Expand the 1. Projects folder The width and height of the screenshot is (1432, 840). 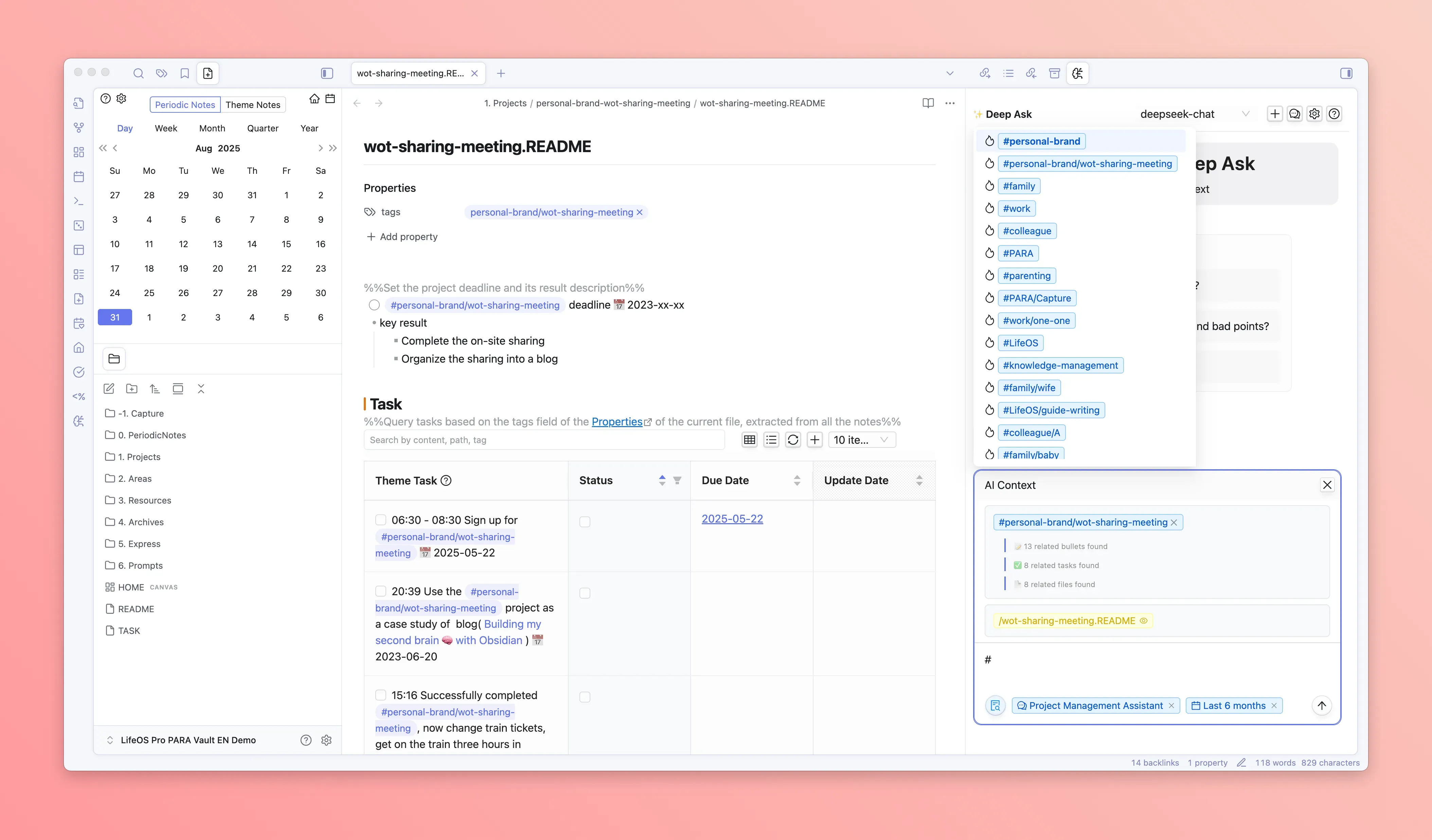pos(139,457)
